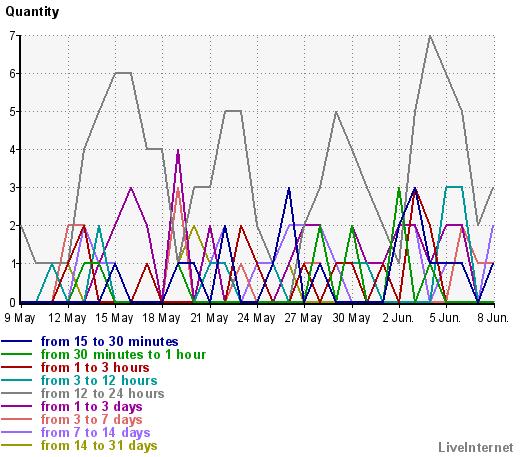Click the '30 May' x-axis label

pos(351,318)
